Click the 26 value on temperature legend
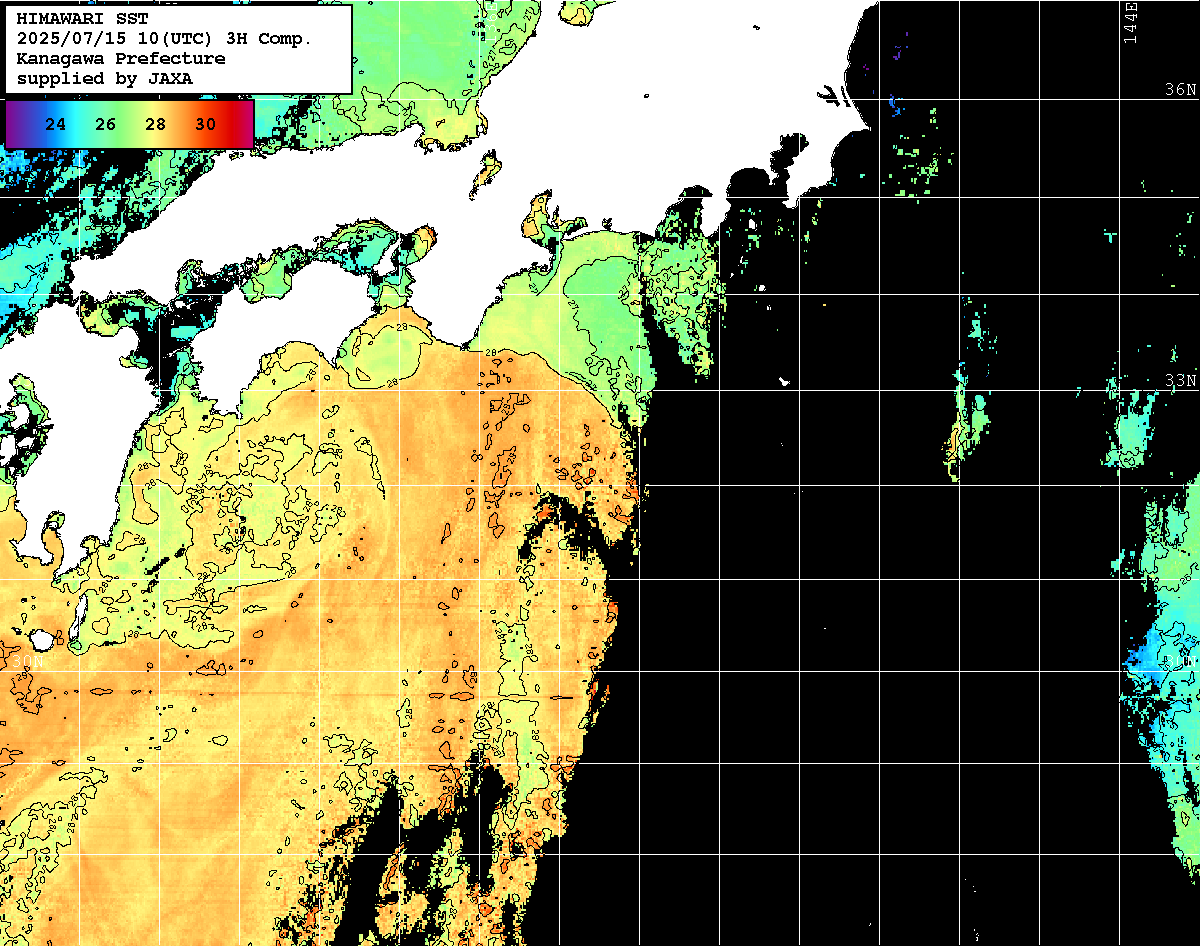 pos(106,124)
